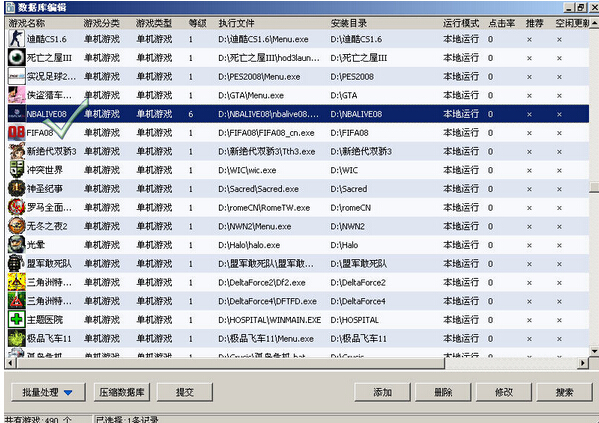Viewport: 599px width, 423px height.
Task: Click the 侠盗猎车 game icon
Action: pos(16,95)
